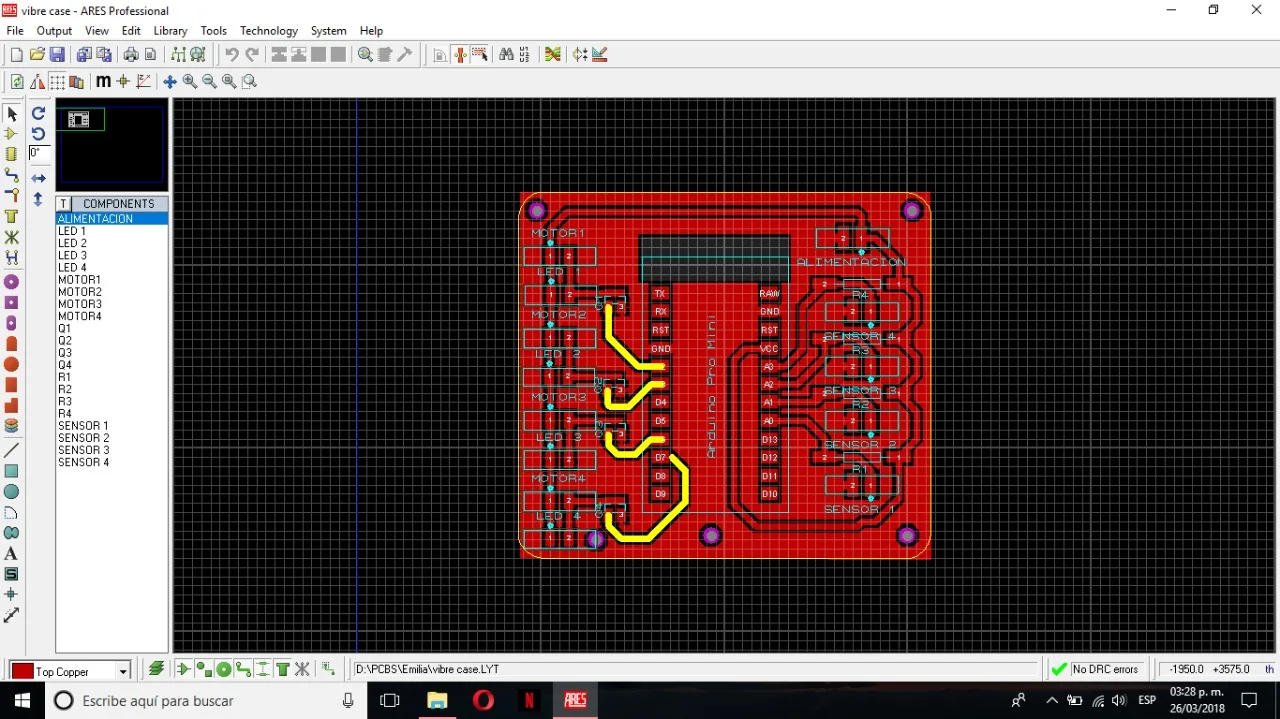Click the New Layout icon
1280x719 pixels.
click(16, 55)
